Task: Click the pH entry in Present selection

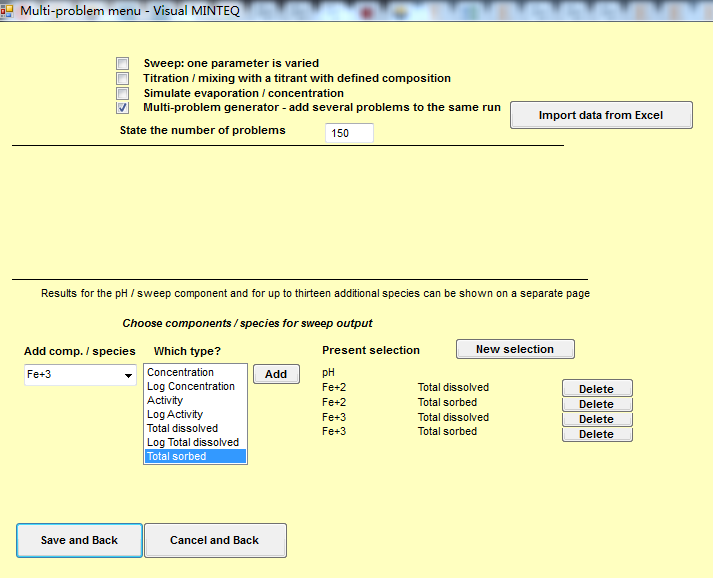Action: tap(328, 372)
